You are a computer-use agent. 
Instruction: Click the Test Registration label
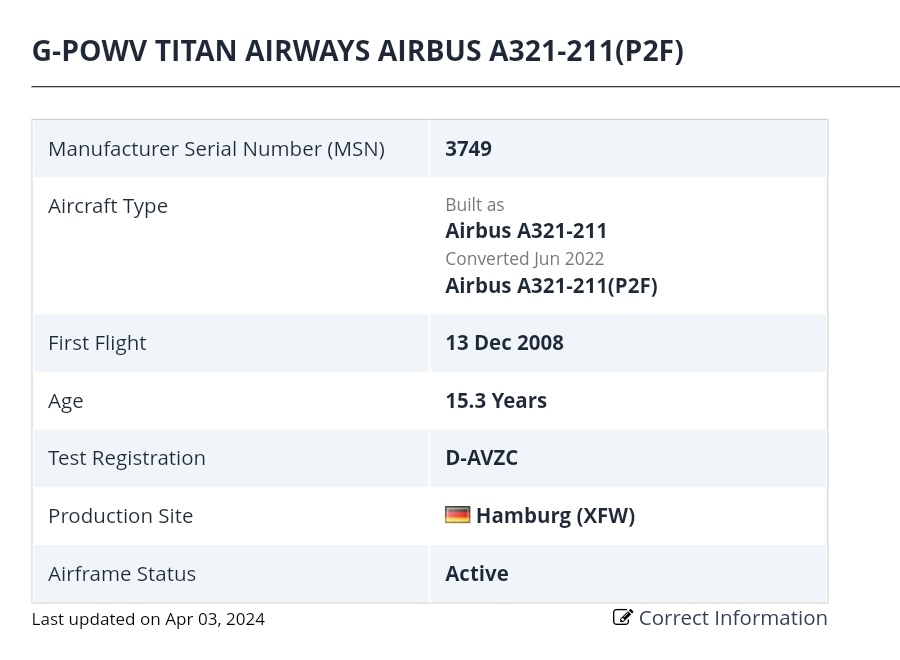point(127,458)
